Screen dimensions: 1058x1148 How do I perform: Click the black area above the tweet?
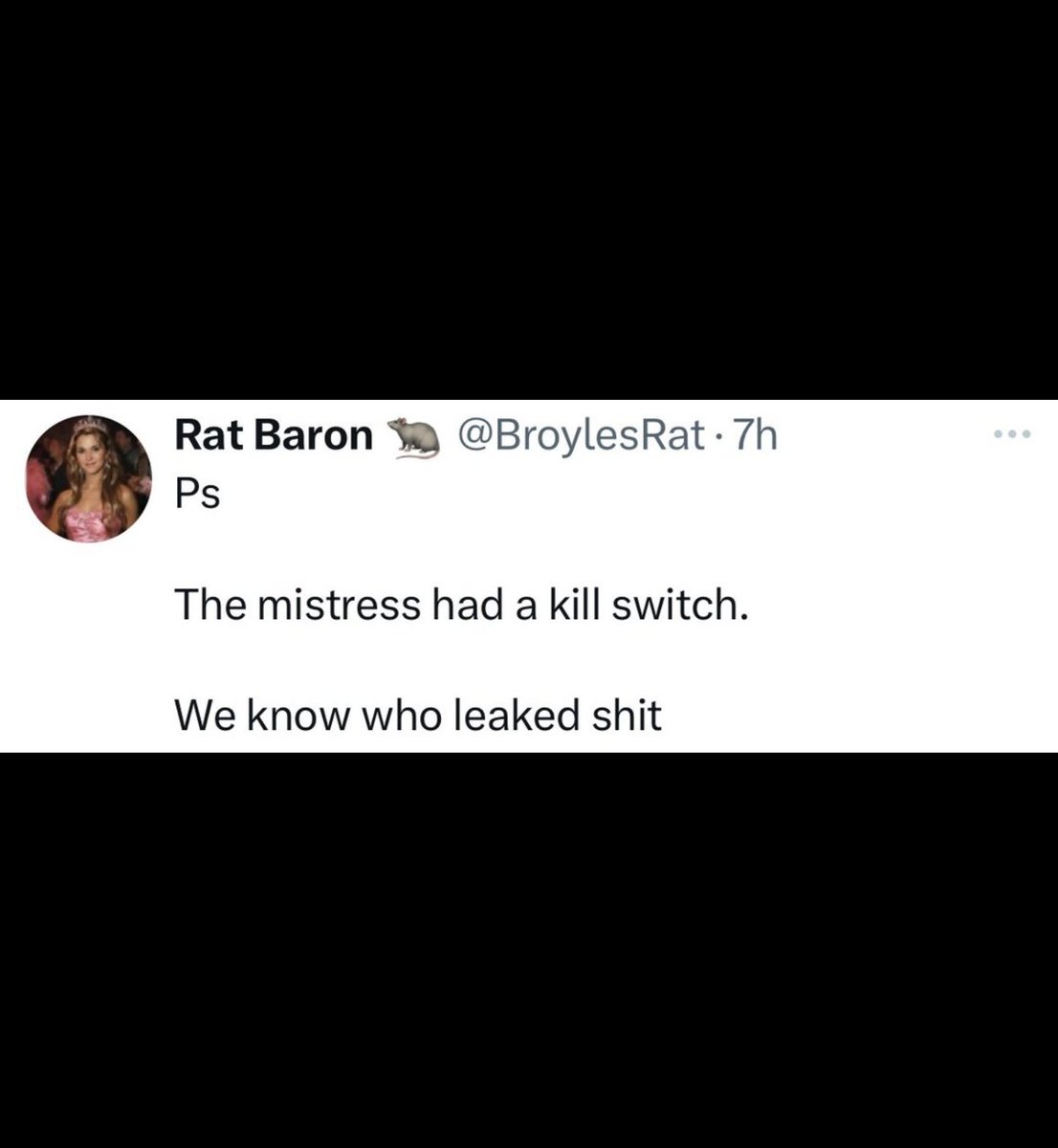coord(529,199)
